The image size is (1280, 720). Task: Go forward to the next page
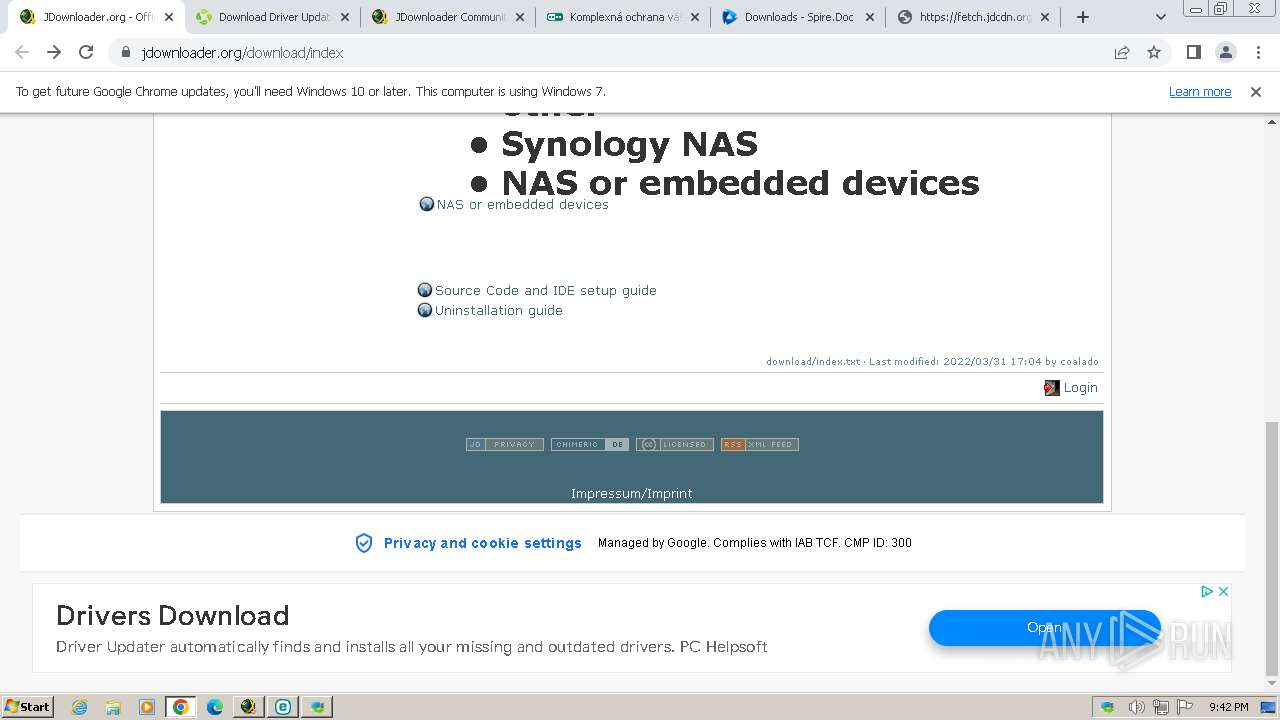point(54,52)
